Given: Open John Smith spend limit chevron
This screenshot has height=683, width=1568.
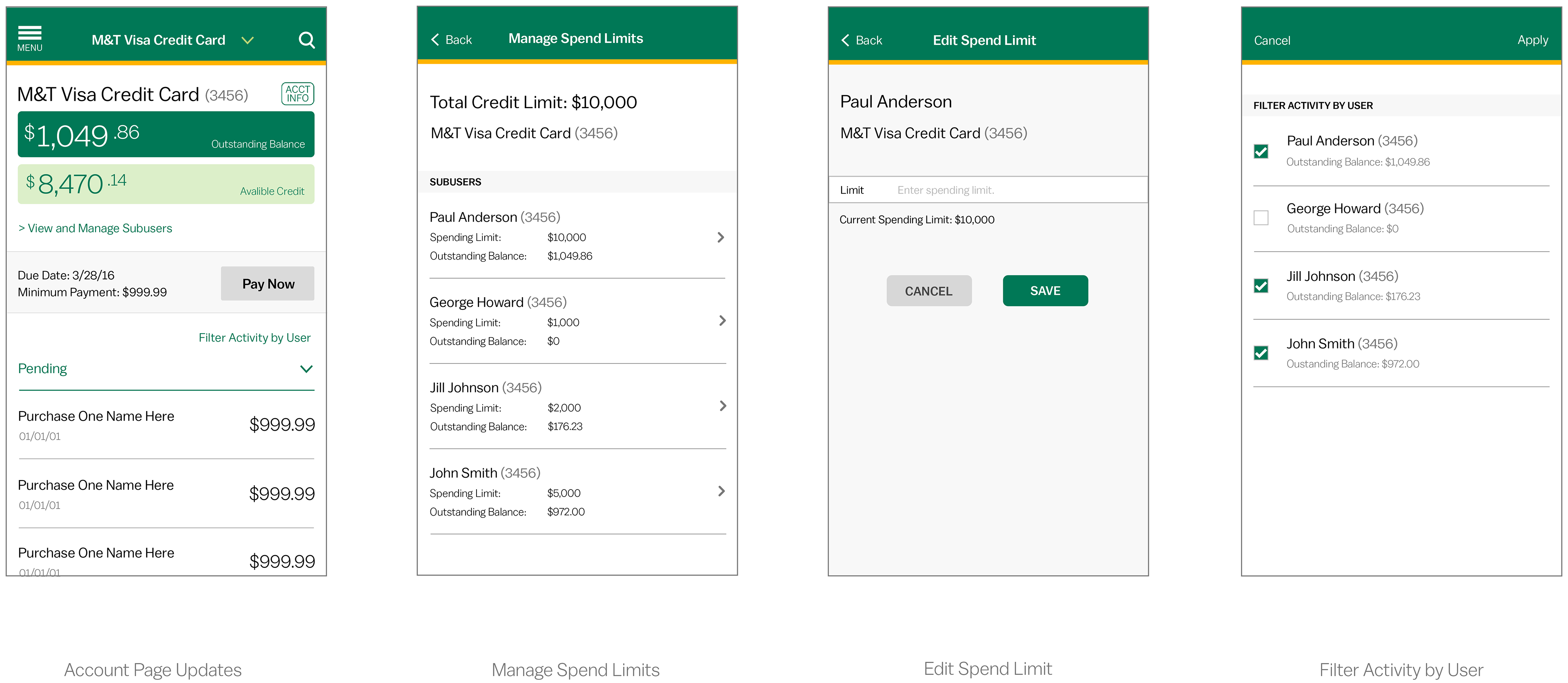Looking at the screenshot, I should (721, 491).
